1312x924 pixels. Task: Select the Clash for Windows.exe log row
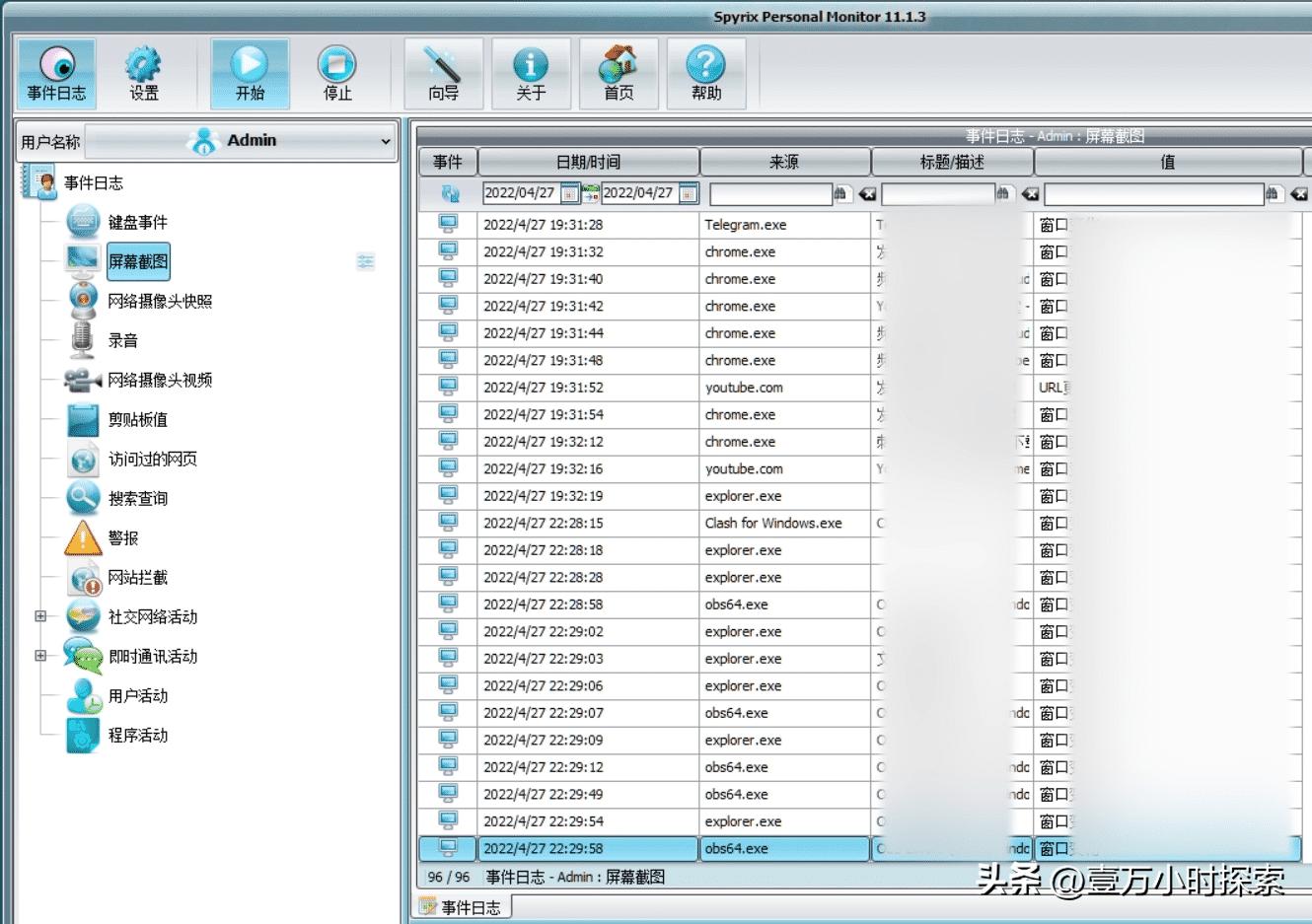coord(772,524)
